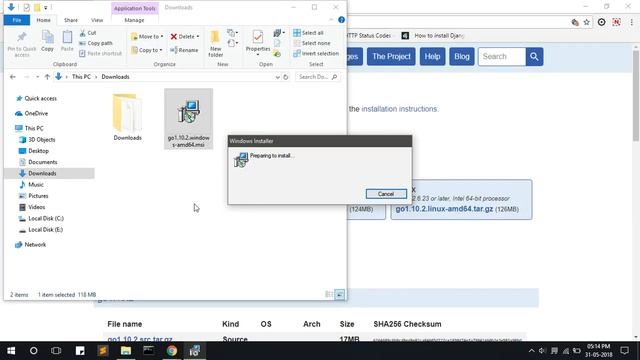Switch to the Share ribbon tab
640x360 pixels.
pyautogui.click(x=71, y=20)
